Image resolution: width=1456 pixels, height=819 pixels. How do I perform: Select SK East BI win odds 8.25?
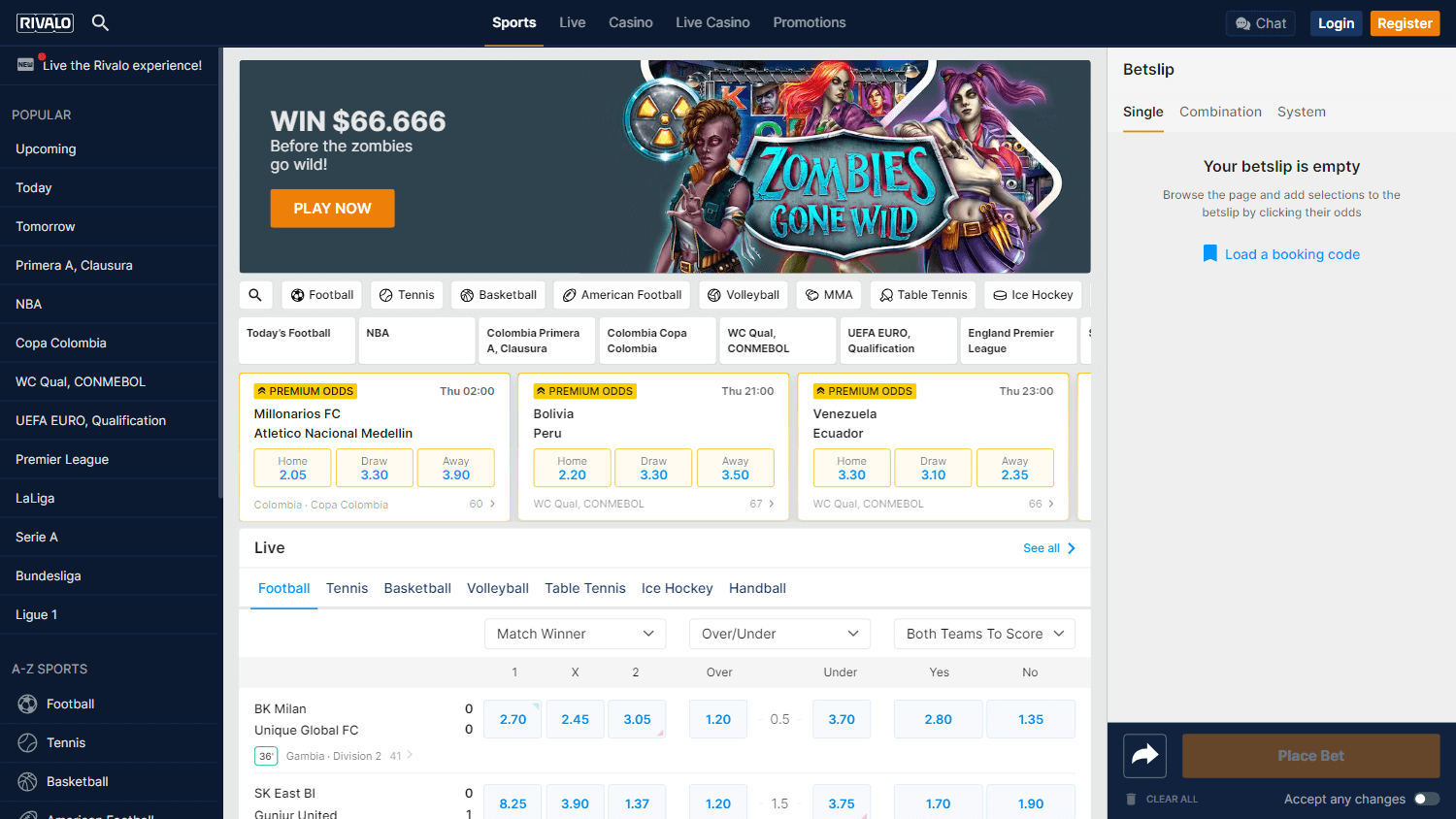pos(513,803)
